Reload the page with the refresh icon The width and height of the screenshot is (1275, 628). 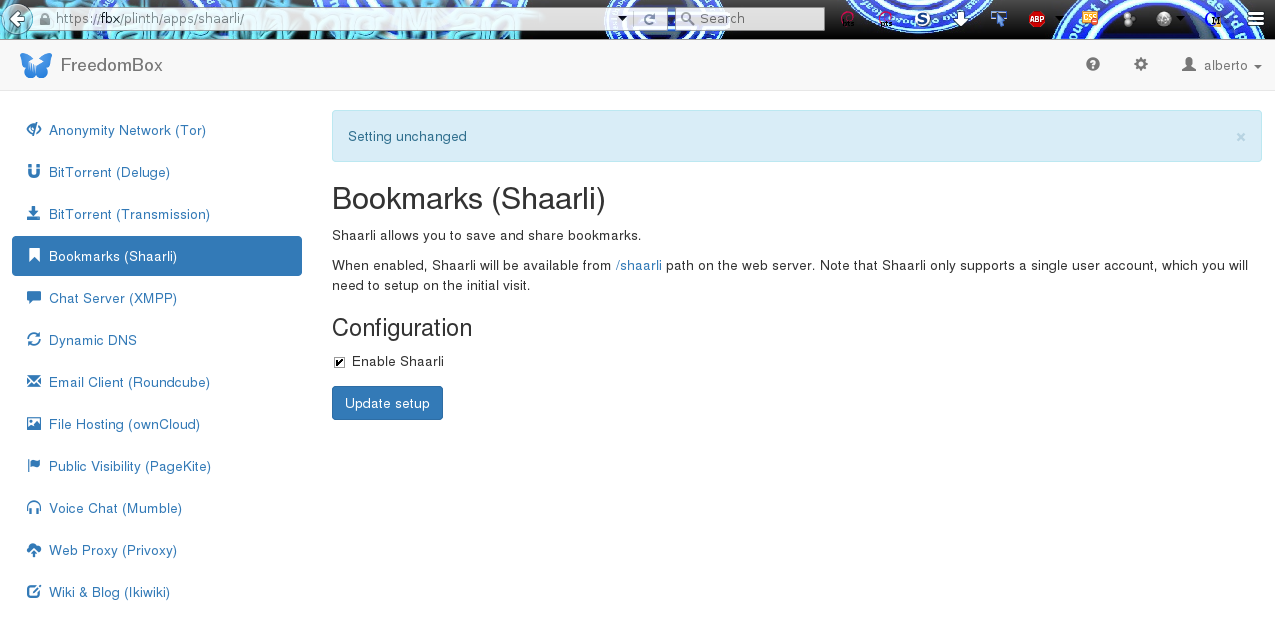click(649, 19)
